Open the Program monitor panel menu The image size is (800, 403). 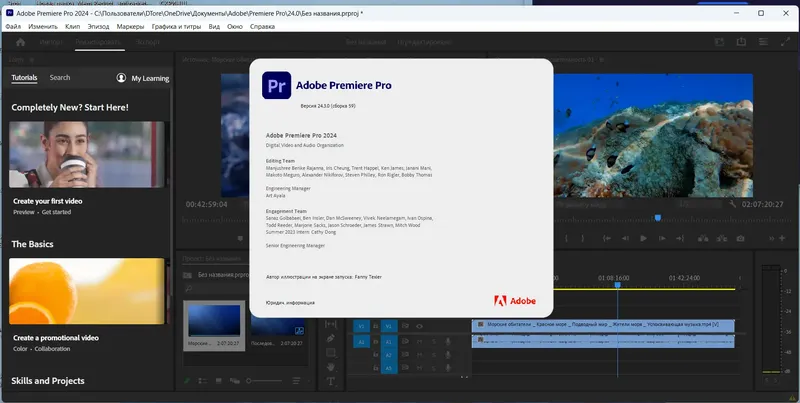point(602,60)
